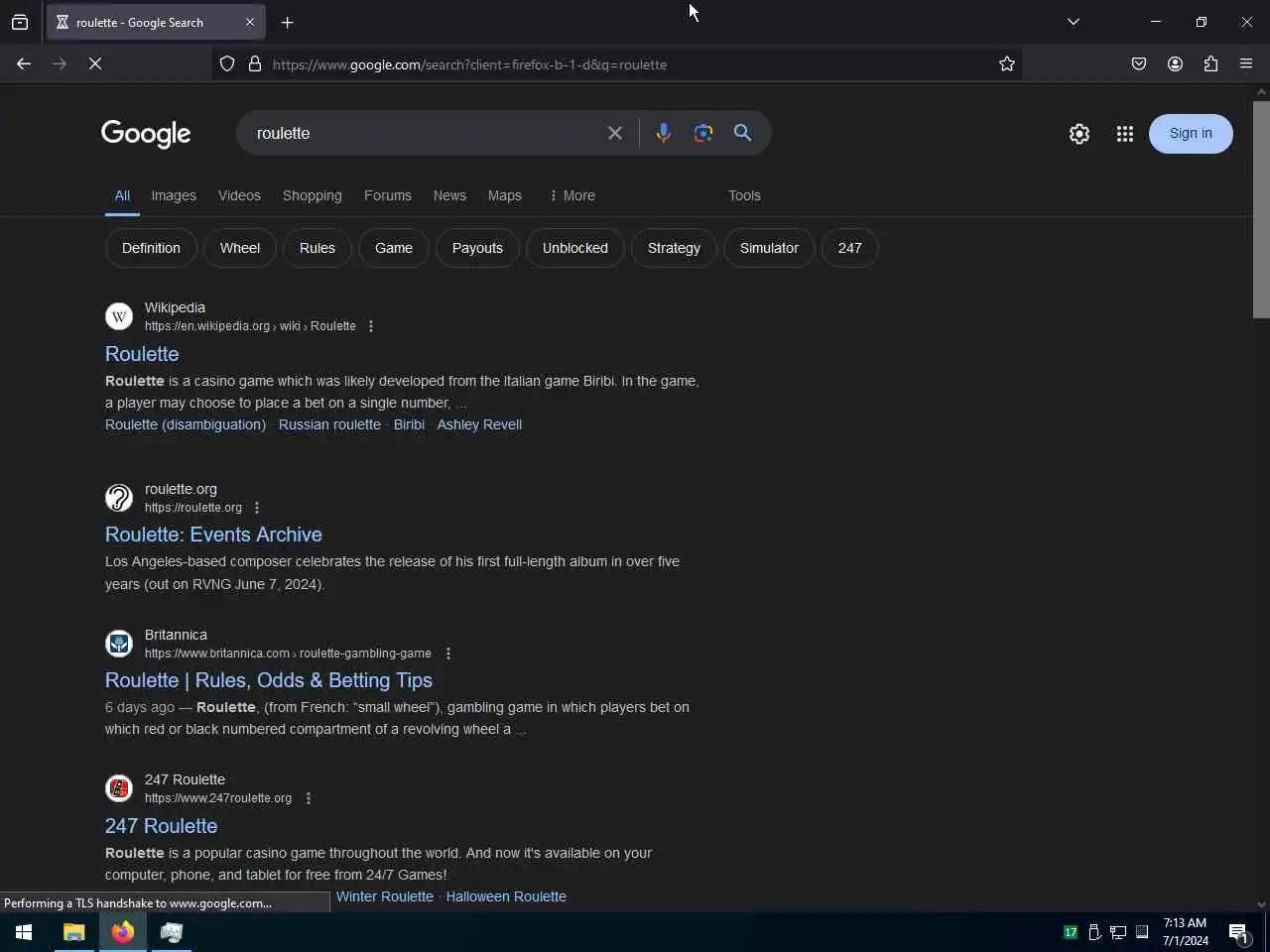Switch to the Shopping tab
This screenshot has height=952, width=1270.
click(312, 195)
